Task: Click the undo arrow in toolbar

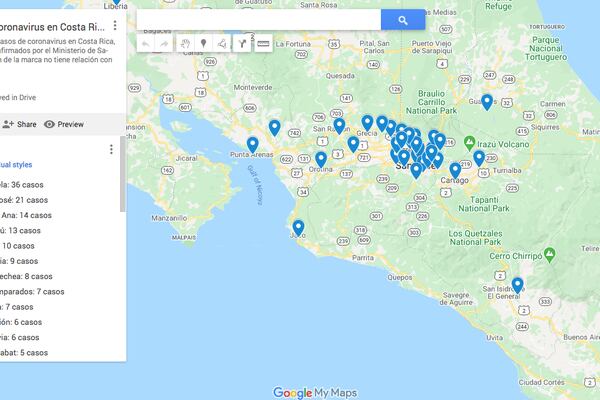Action: click(146, 44)
